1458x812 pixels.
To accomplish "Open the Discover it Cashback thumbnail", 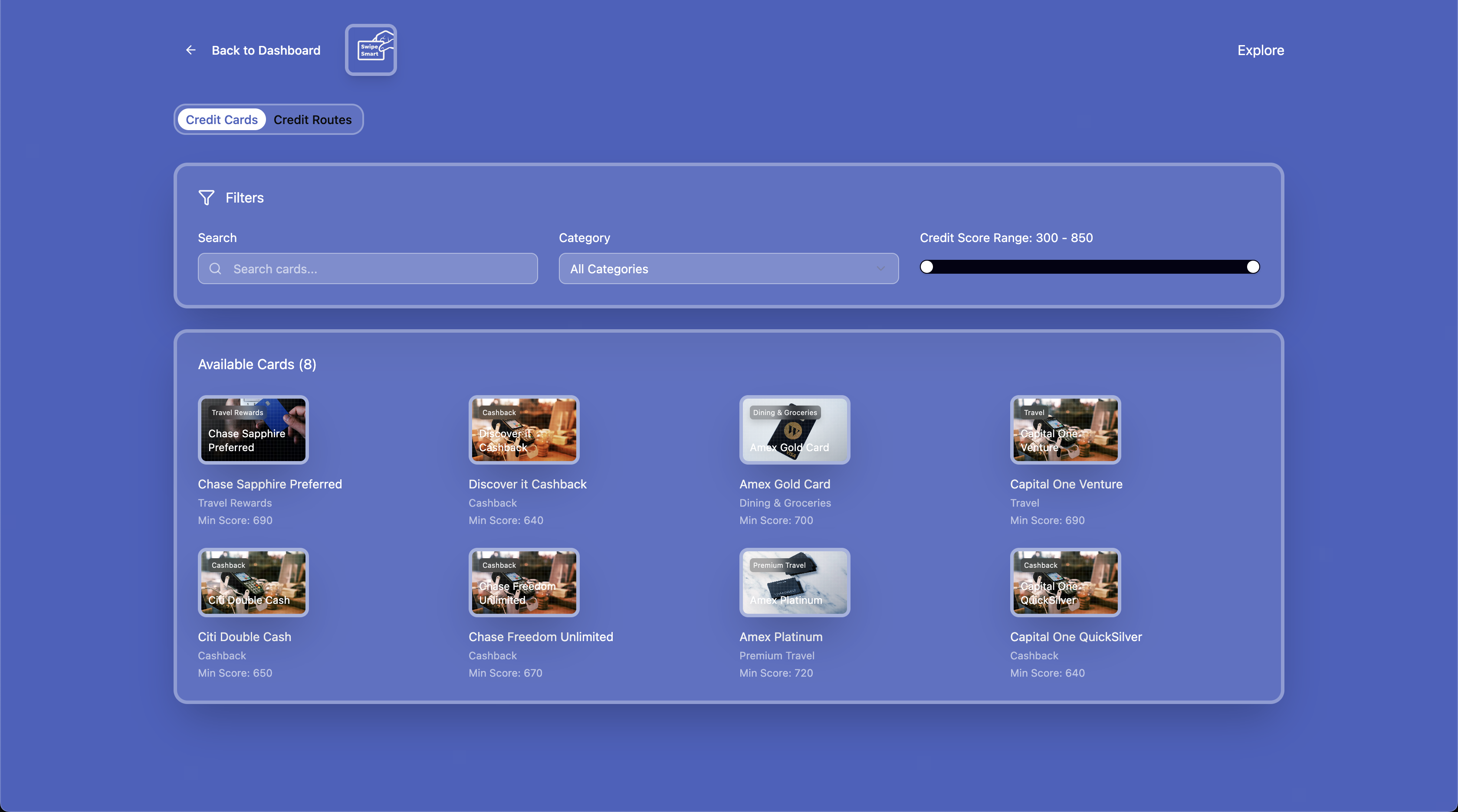I will (524, 429).
